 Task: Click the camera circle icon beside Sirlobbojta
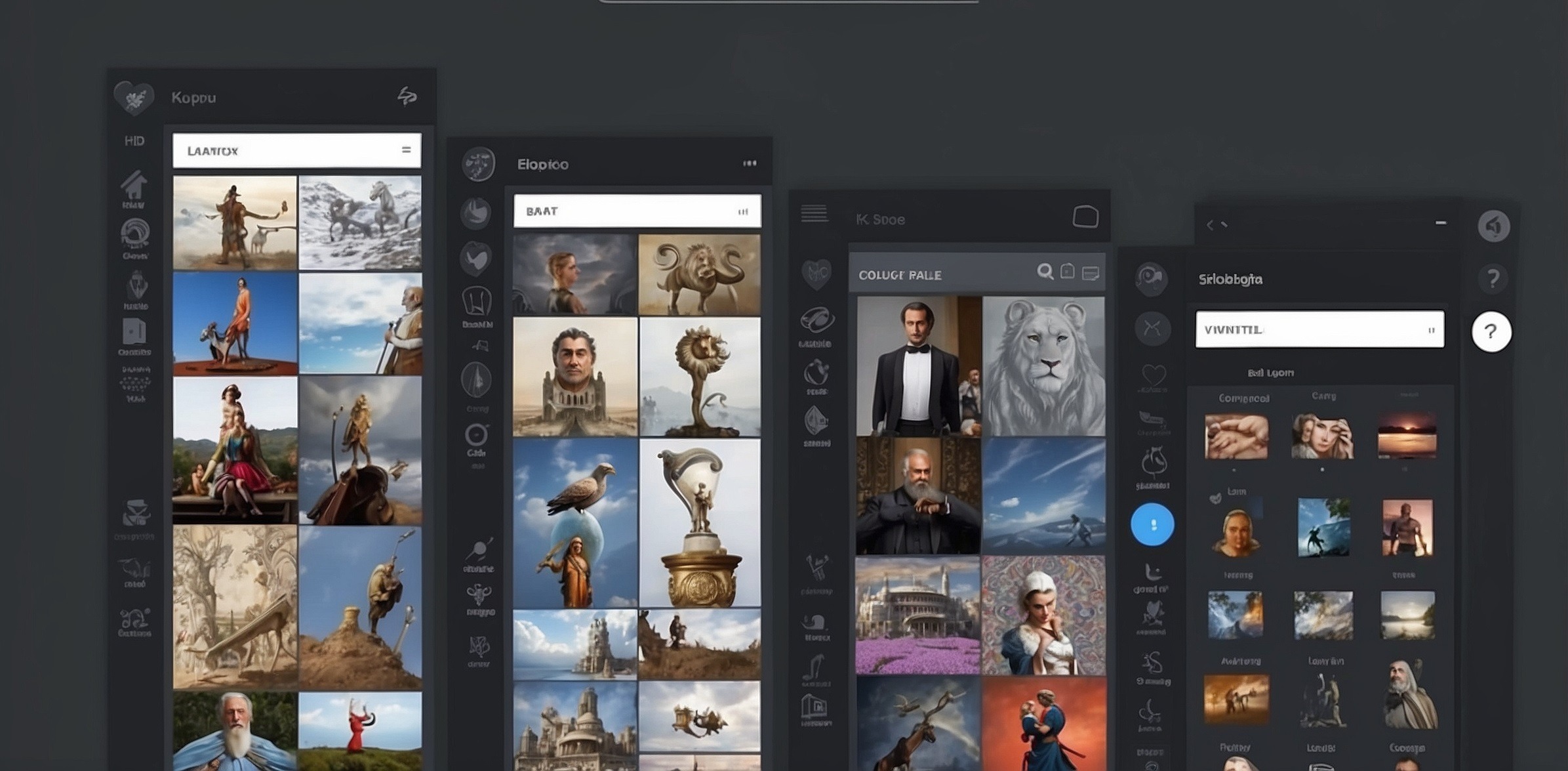1151,279
